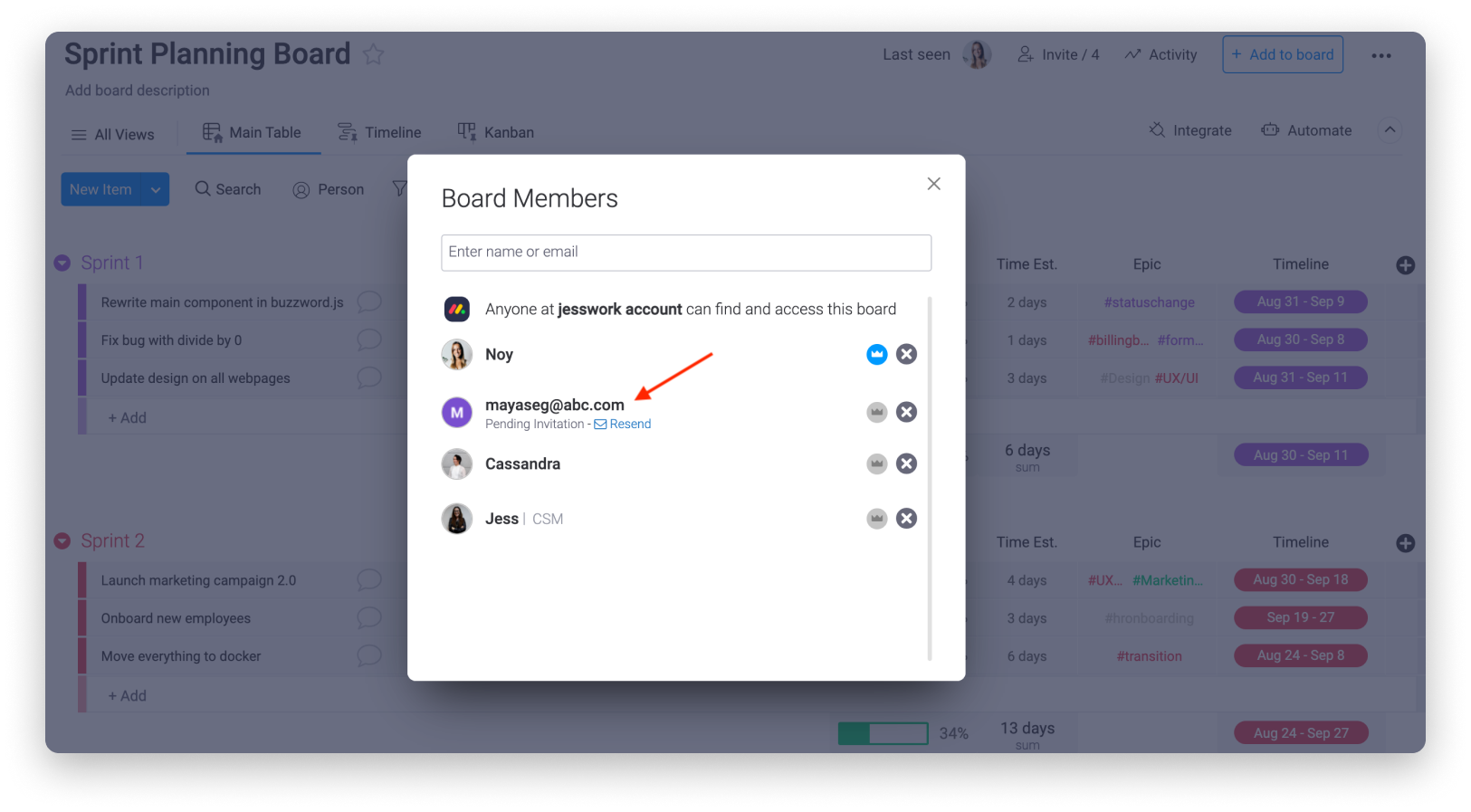Click the New Item button
1471x812 pixels.
[x=101, y=189]
